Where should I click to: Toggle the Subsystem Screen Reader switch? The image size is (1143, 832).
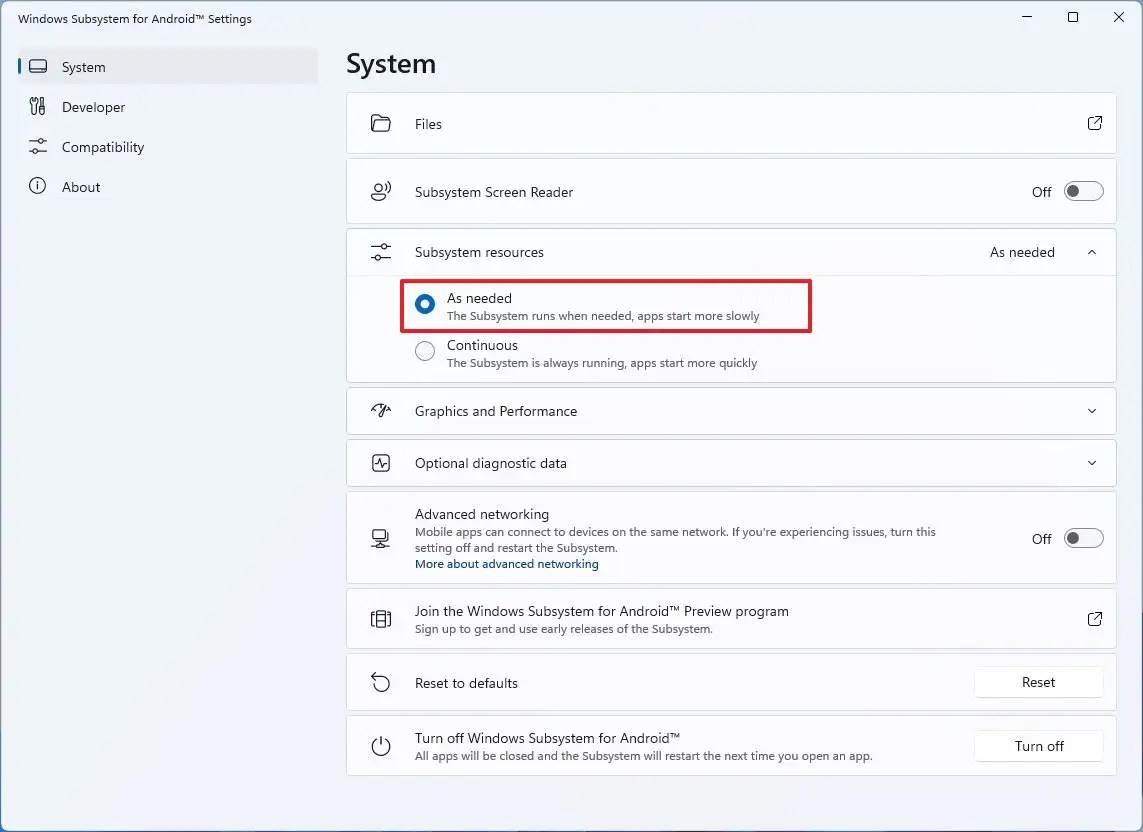(x=1083, y=192)
